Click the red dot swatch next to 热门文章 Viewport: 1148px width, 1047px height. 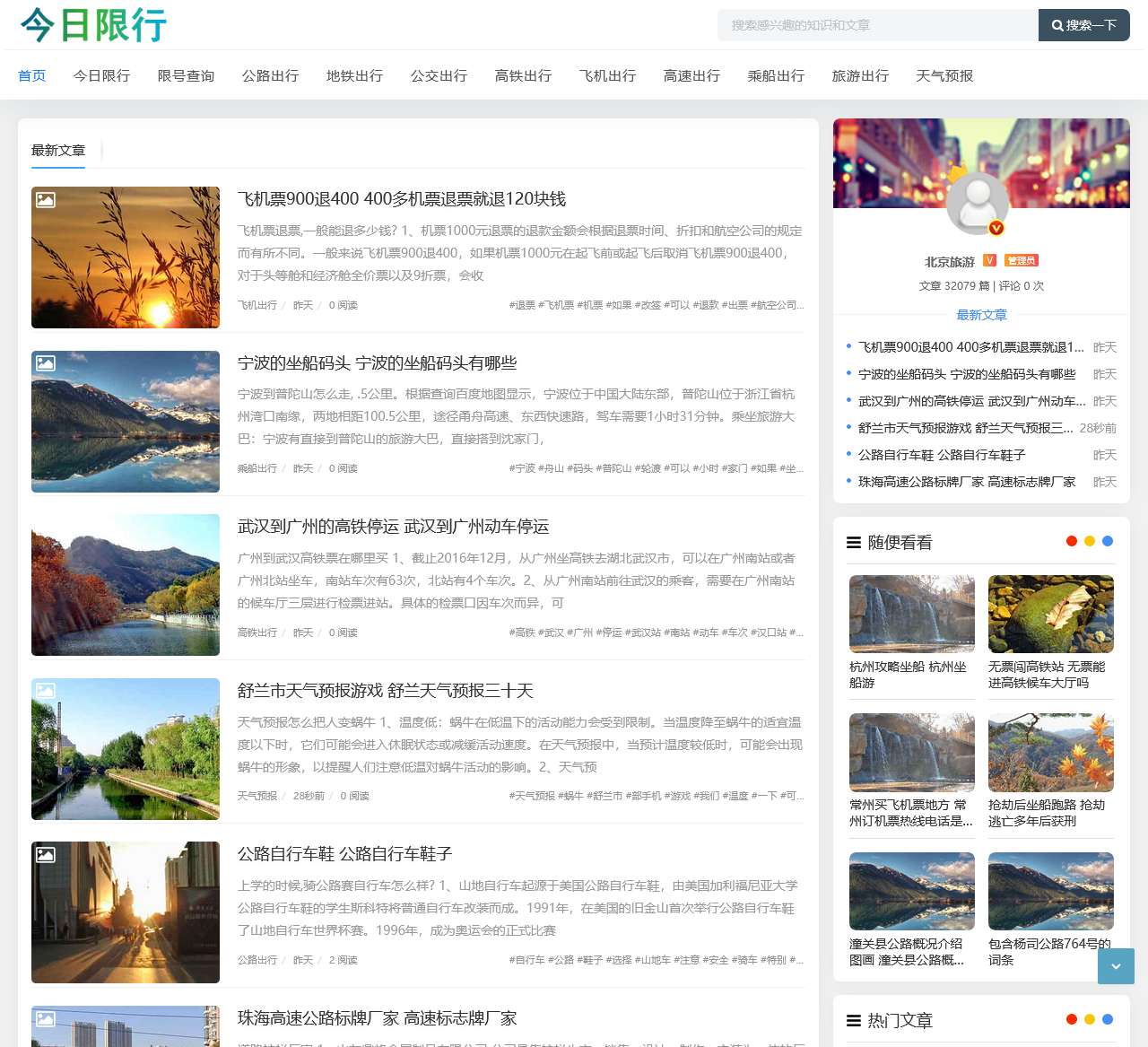pos(1071,1019)
